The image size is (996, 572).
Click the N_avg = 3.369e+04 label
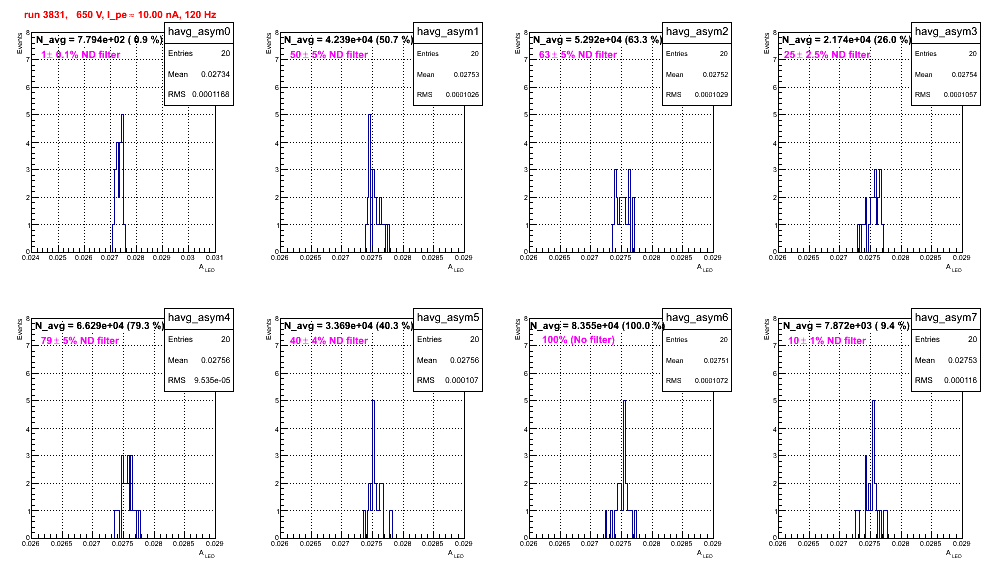click(x=347, y=326)
